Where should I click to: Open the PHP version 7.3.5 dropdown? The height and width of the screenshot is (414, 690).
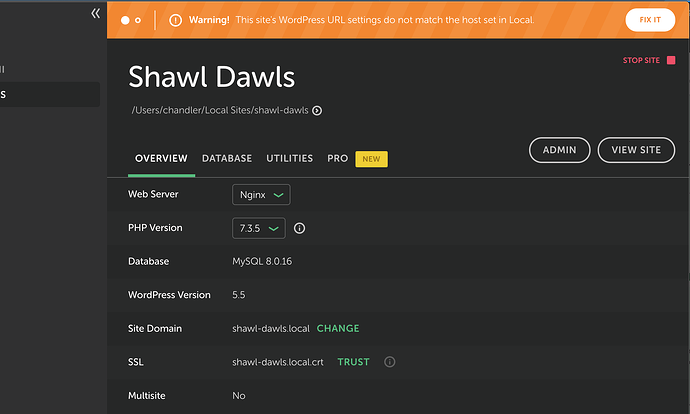(258, 228)
